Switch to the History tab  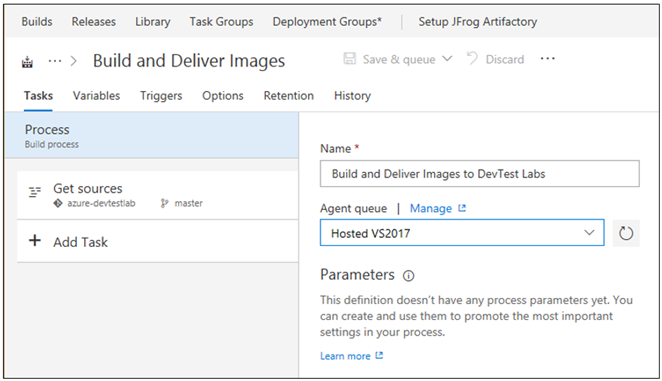point(352,95)
